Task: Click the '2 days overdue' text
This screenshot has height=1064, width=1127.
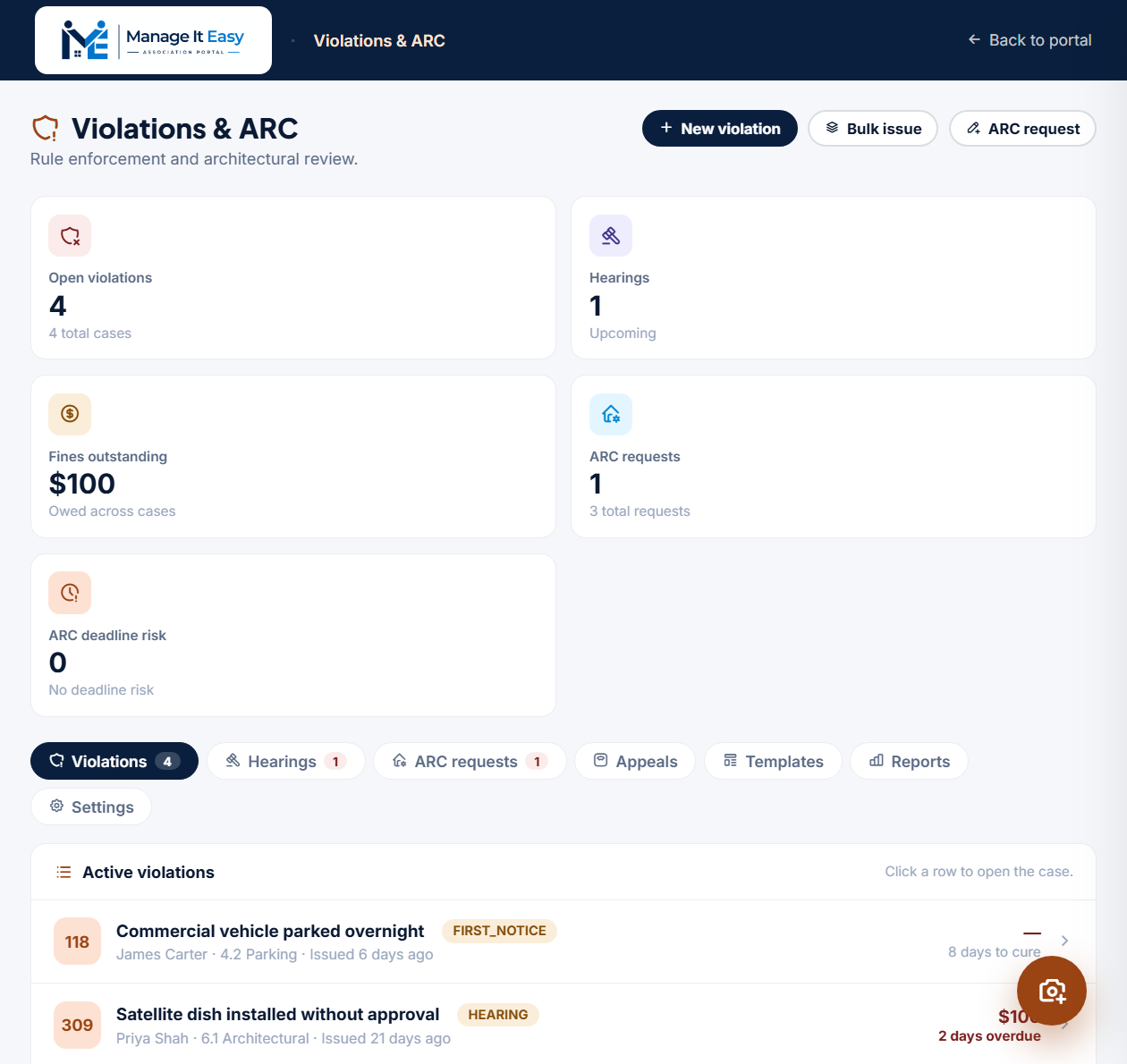Action: (989, 1036)
